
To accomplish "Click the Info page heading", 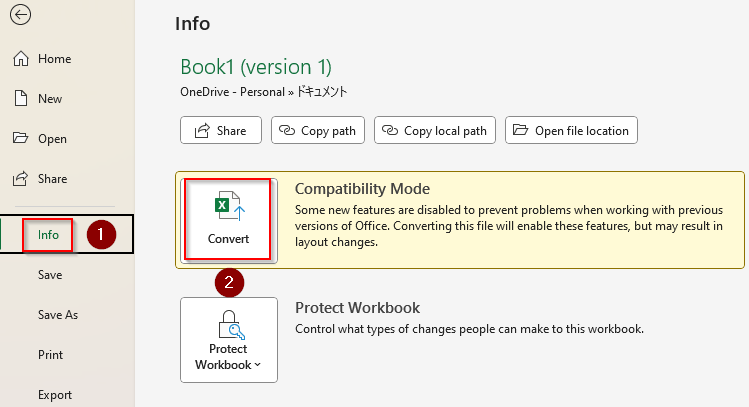I will click(x=193, y=24).
